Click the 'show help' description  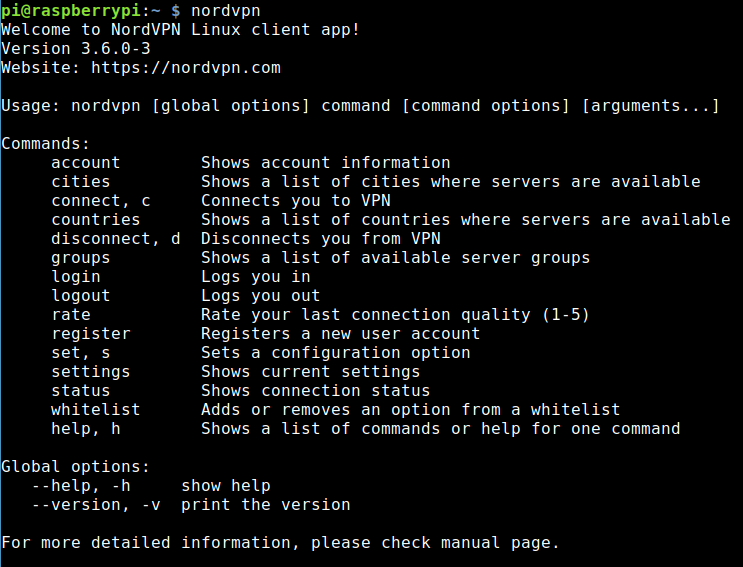[x=226, y=486]
